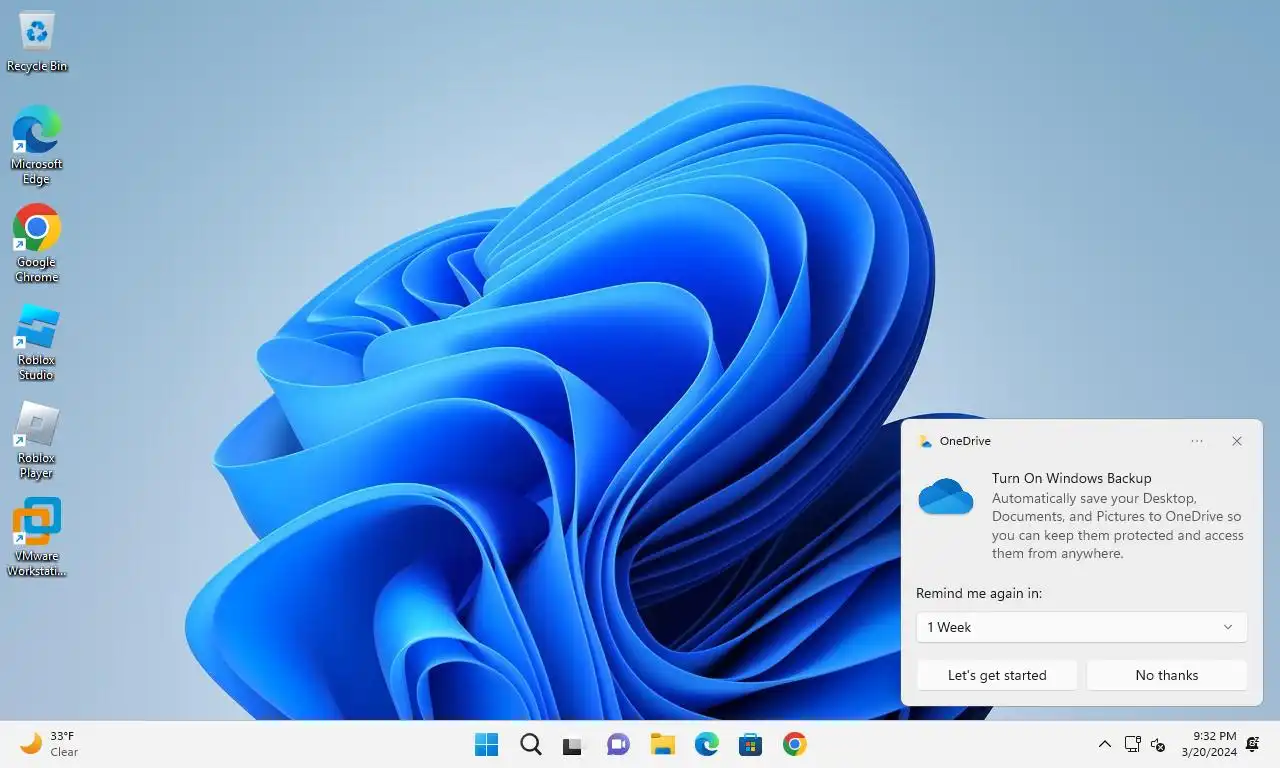Open the notification center bell icon

coord(1253,744)
